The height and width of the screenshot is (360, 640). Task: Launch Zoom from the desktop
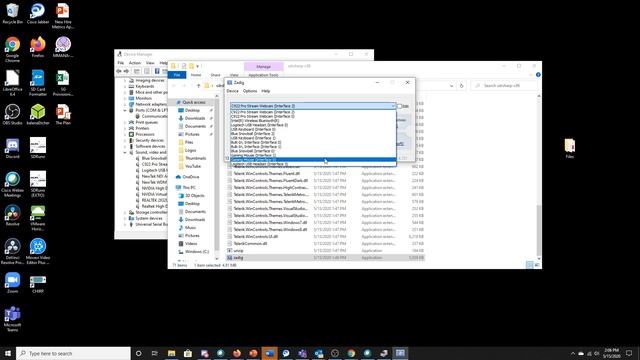tap(12, 283)
